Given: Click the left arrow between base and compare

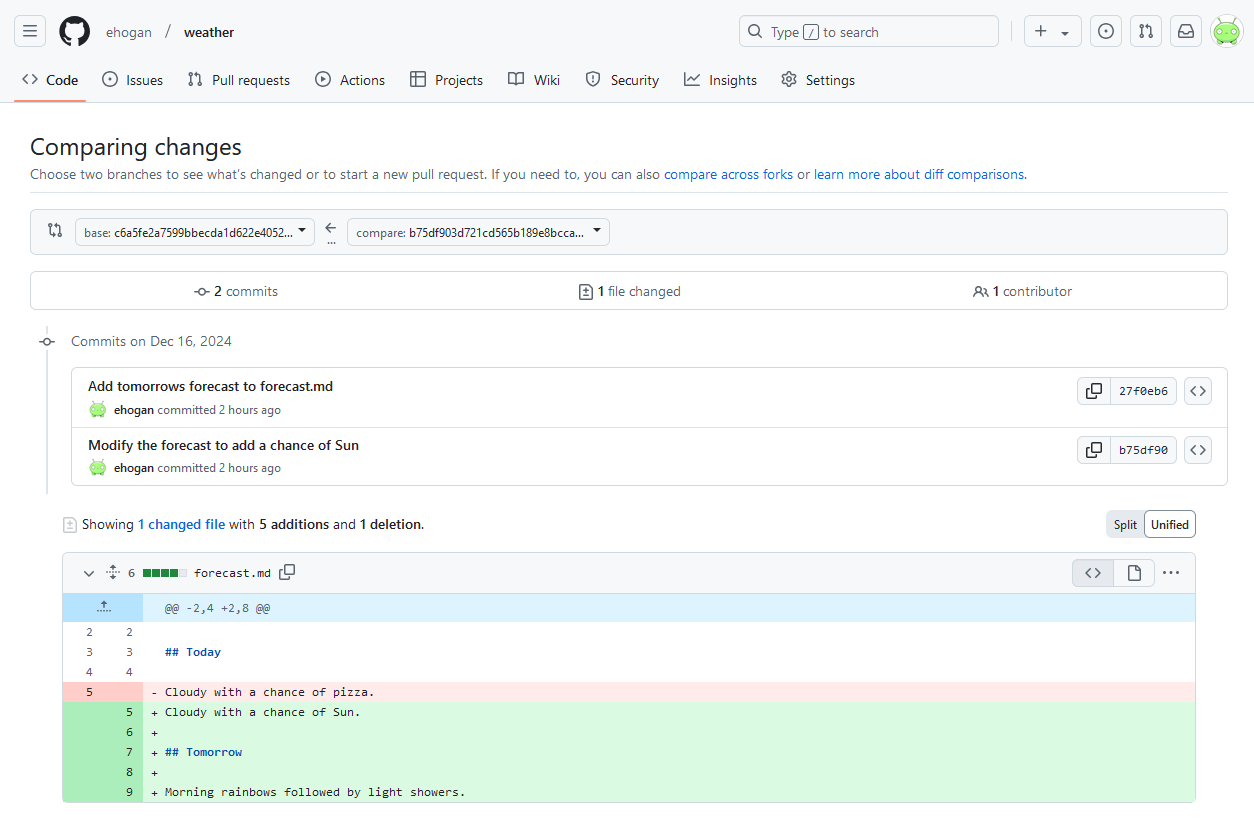Looking at the screenshot, I should click(331, 228).
